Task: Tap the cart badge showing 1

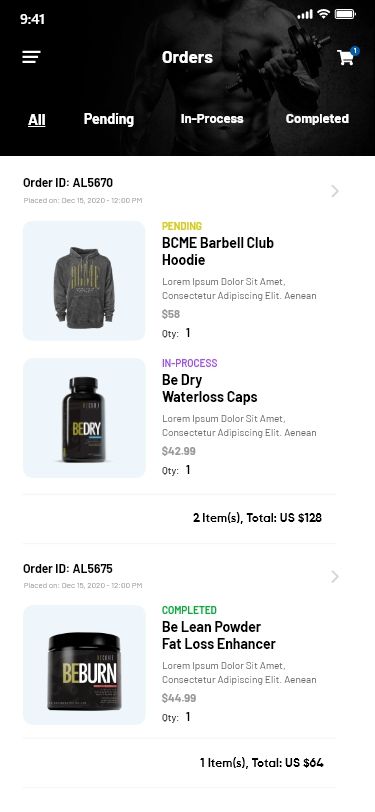Action: coord(355,51)
